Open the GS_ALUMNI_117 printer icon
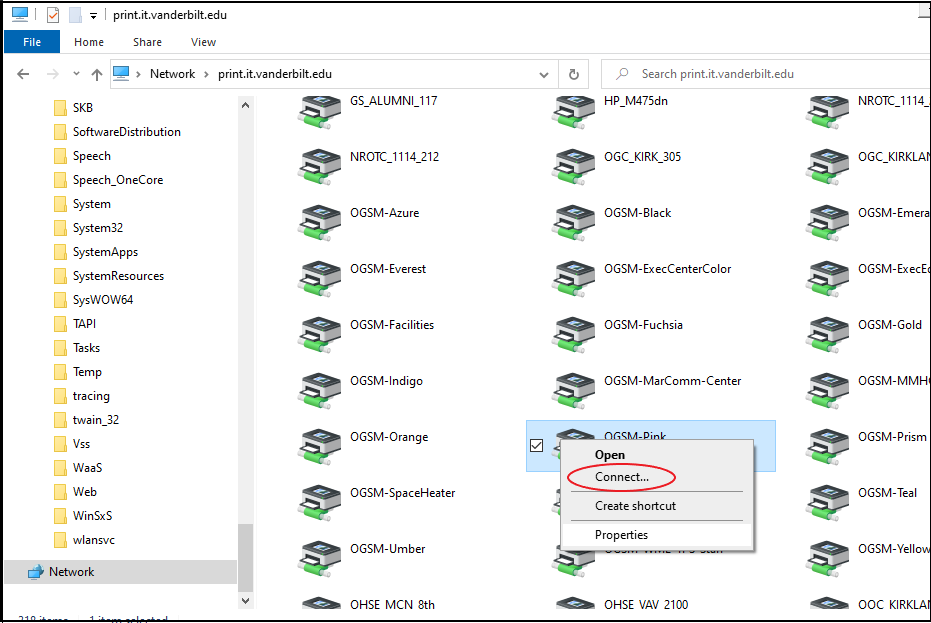 [x=319, y=110]
